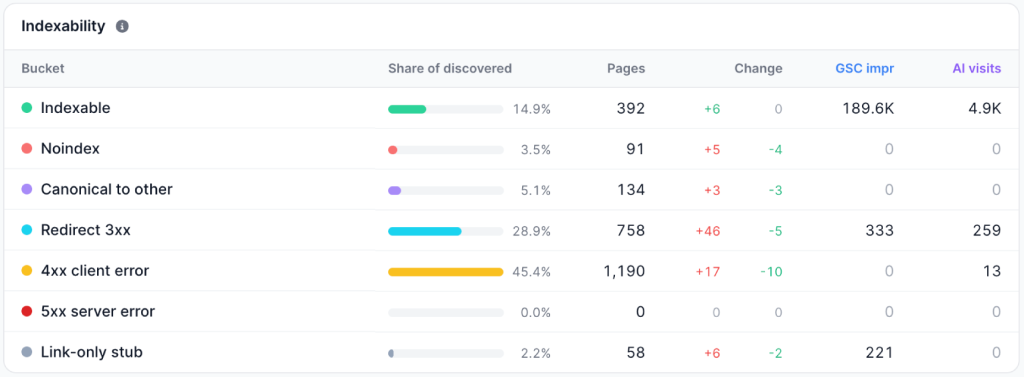Open the Canonical to other bucket label

click(106, 189)
